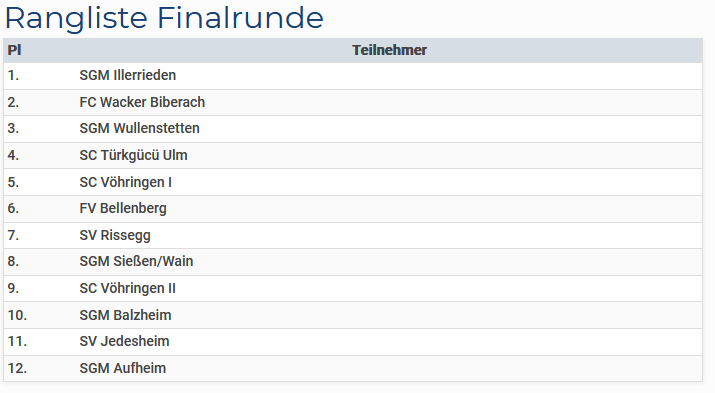Open the SGM Aufheim entry
The width and height of the screenshot is (715, 393).
click(123, 368)
